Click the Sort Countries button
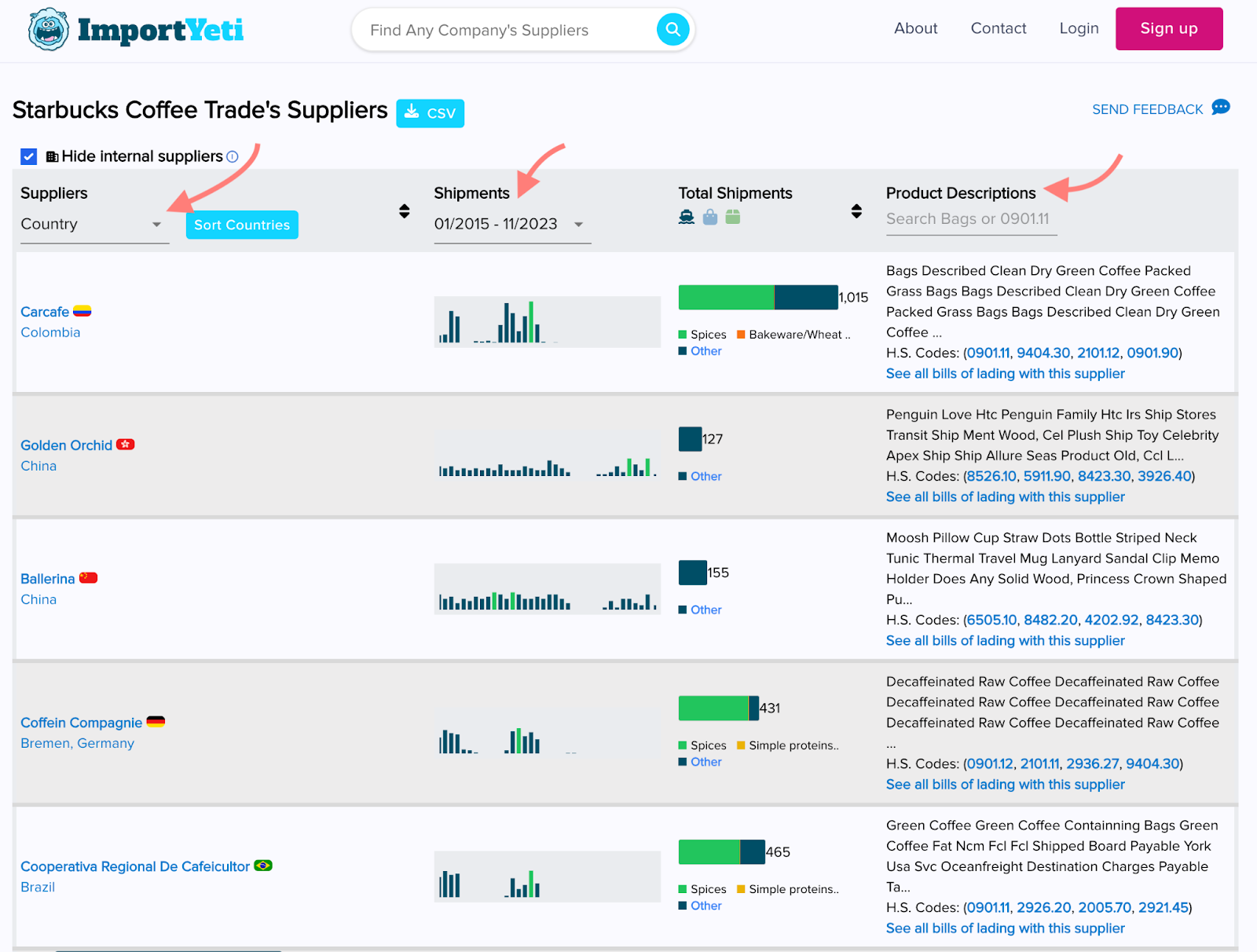The width and height of the screenshot is (1257, 952). [x=242, y=225]
